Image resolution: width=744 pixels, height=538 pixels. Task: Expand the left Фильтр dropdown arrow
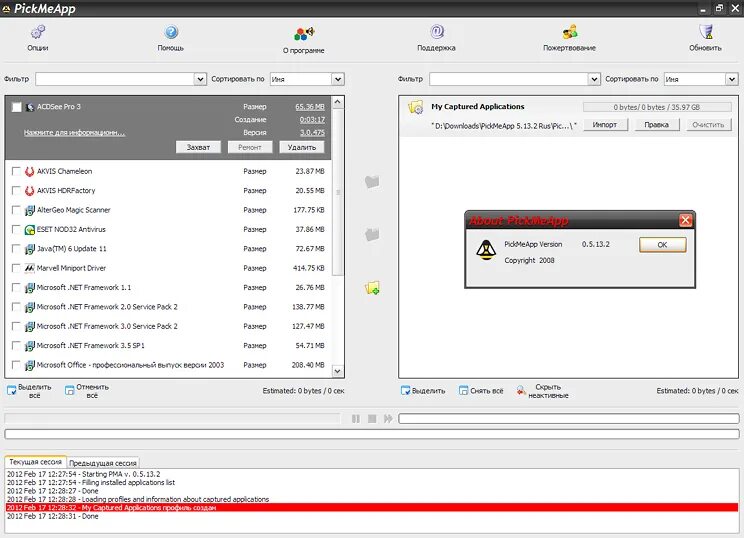point(200,79)
